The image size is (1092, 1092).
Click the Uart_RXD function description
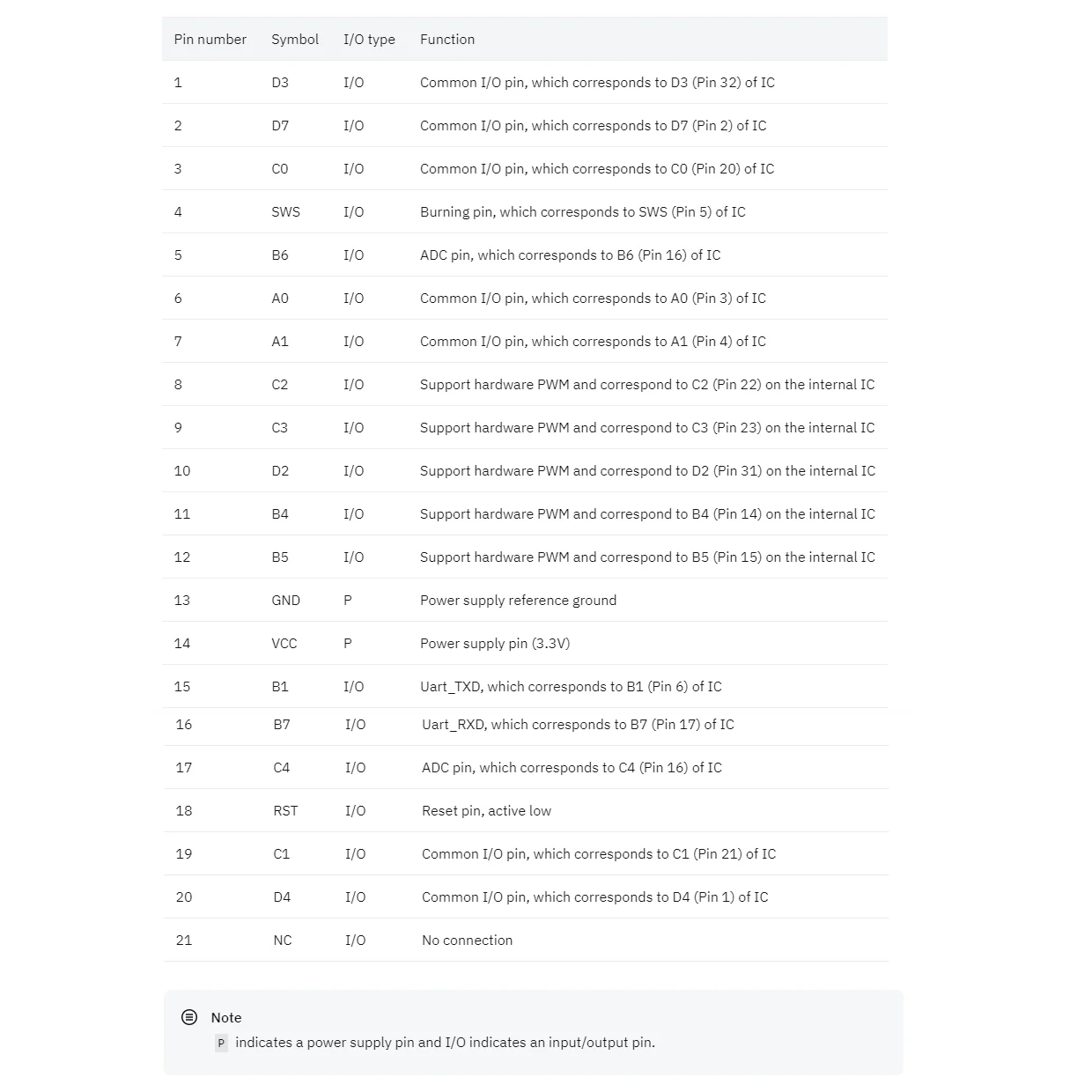(x=578, y=725)
